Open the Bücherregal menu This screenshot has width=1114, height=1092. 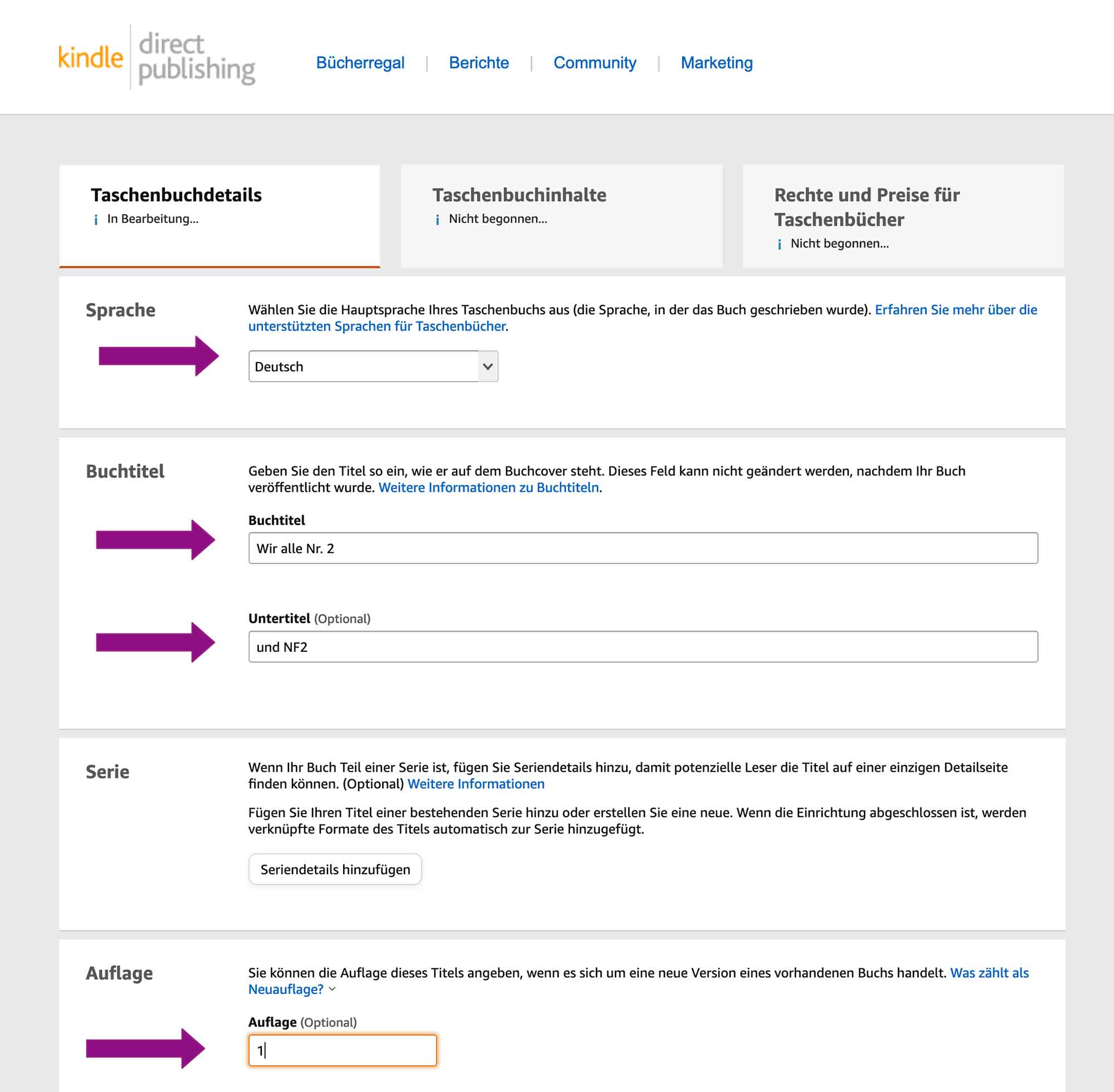pyautogui.click(x=360, y=62)
